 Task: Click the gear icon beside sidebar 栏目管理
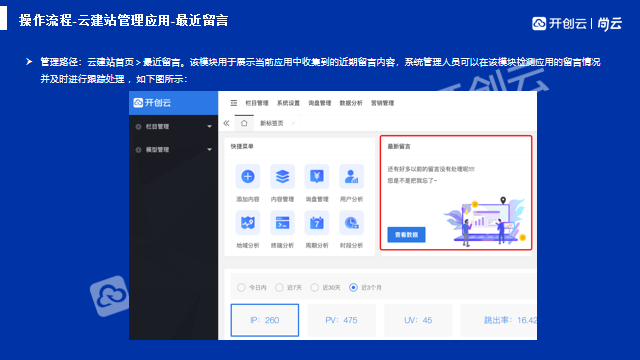click(138, 127)
